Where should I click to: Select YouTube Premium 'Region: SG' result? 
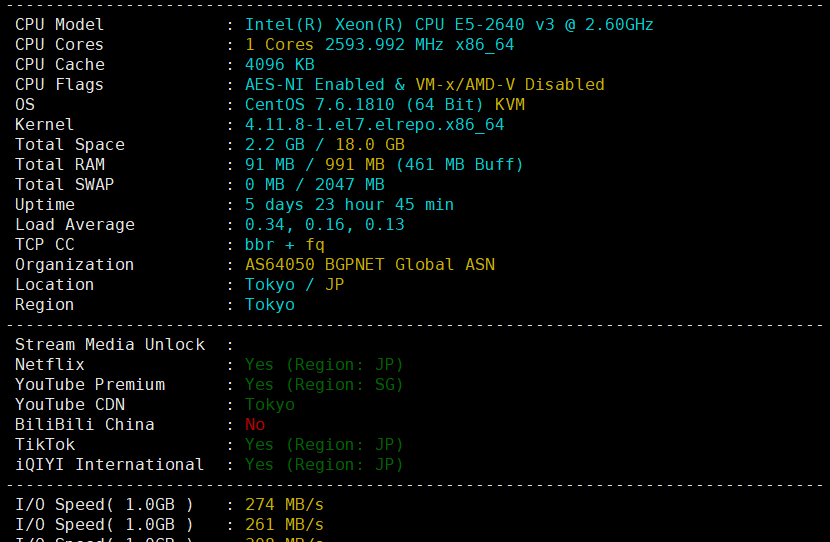[x=345, y=385]
